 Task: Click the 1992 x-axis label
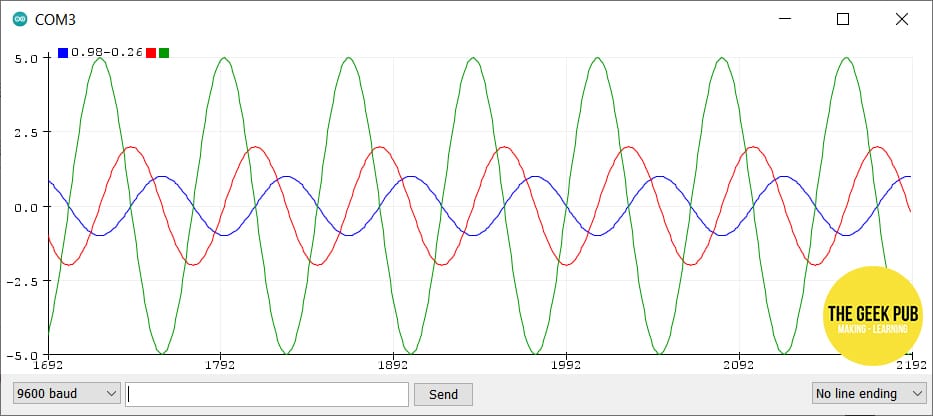[565, 364]
